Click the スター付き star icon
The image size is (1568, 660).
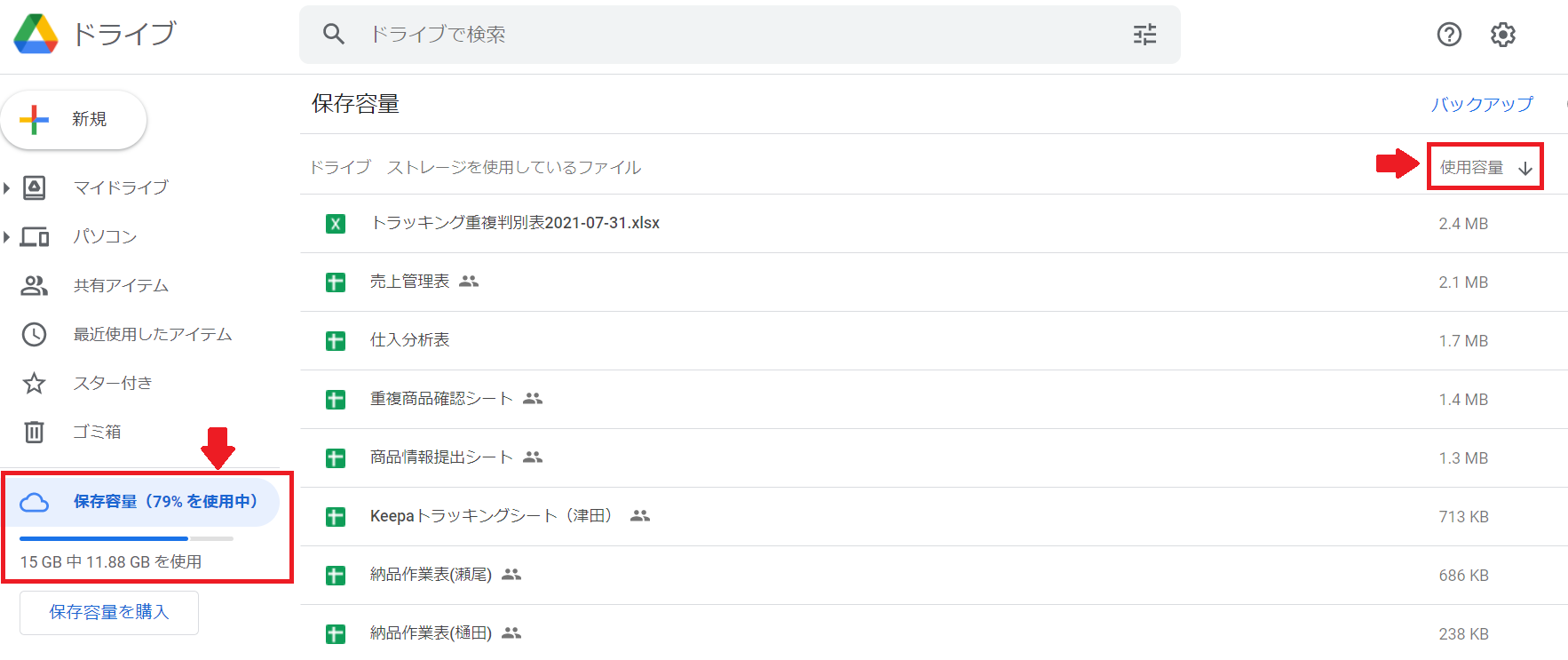click(x=34, y=383)
